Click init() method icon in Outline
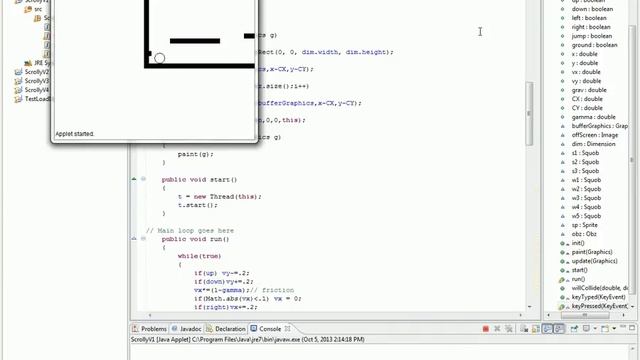This screenshot has height=360, width=640. (x=562, y=243)
